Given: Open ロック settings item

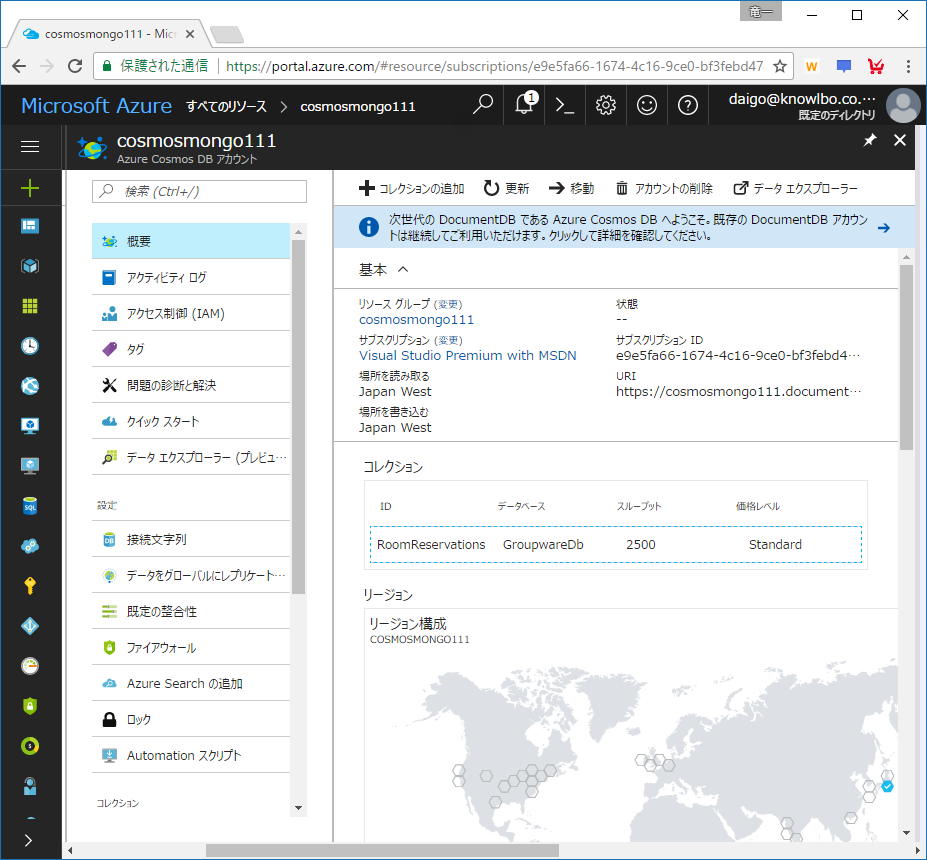Looking at the screenshot, I should pos(191,719).
